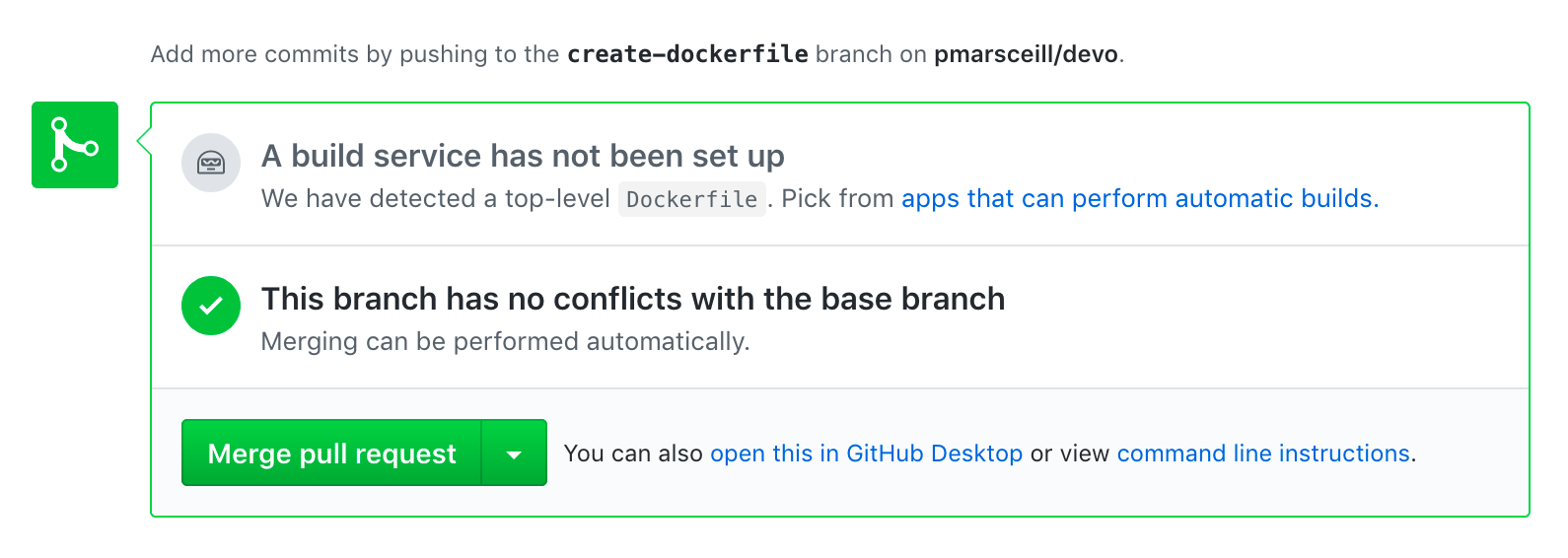Click the Merging can be performed automatically text
The height and width of the screenshot is (558, 1568).
(x=505, y=342)
